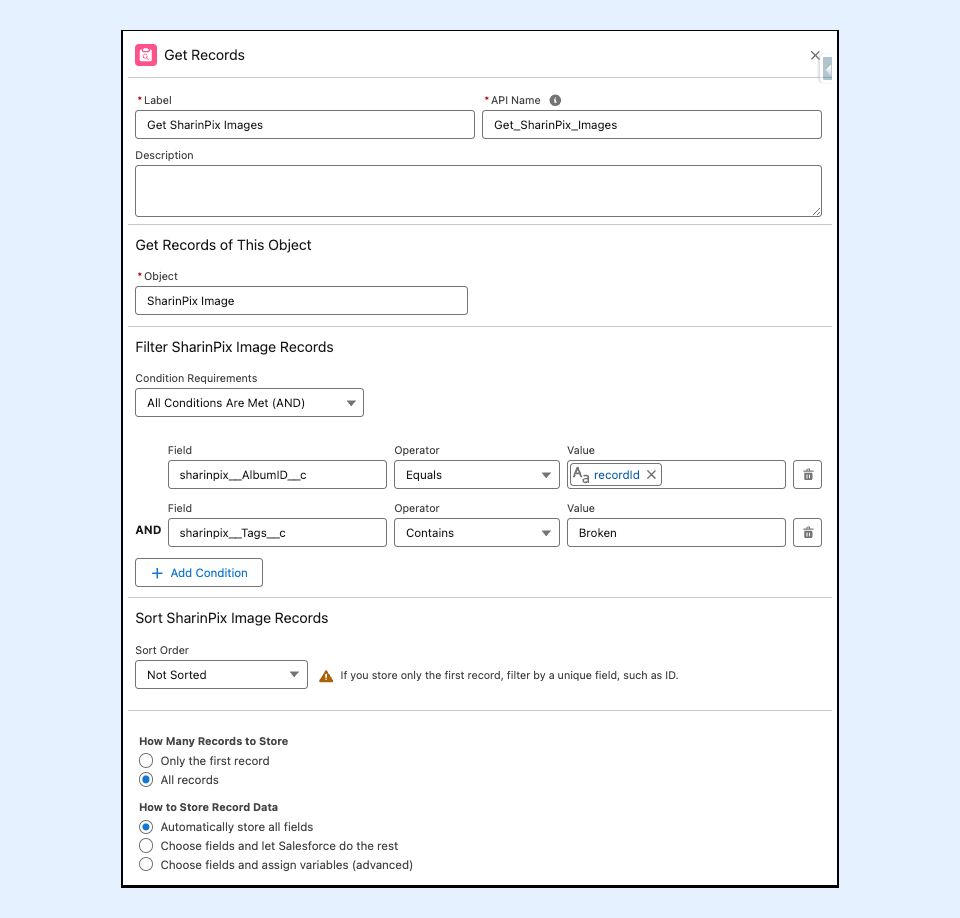Click the Object field SharinPix Image
The width and height of the screenshot is (960, 918).
301,301
